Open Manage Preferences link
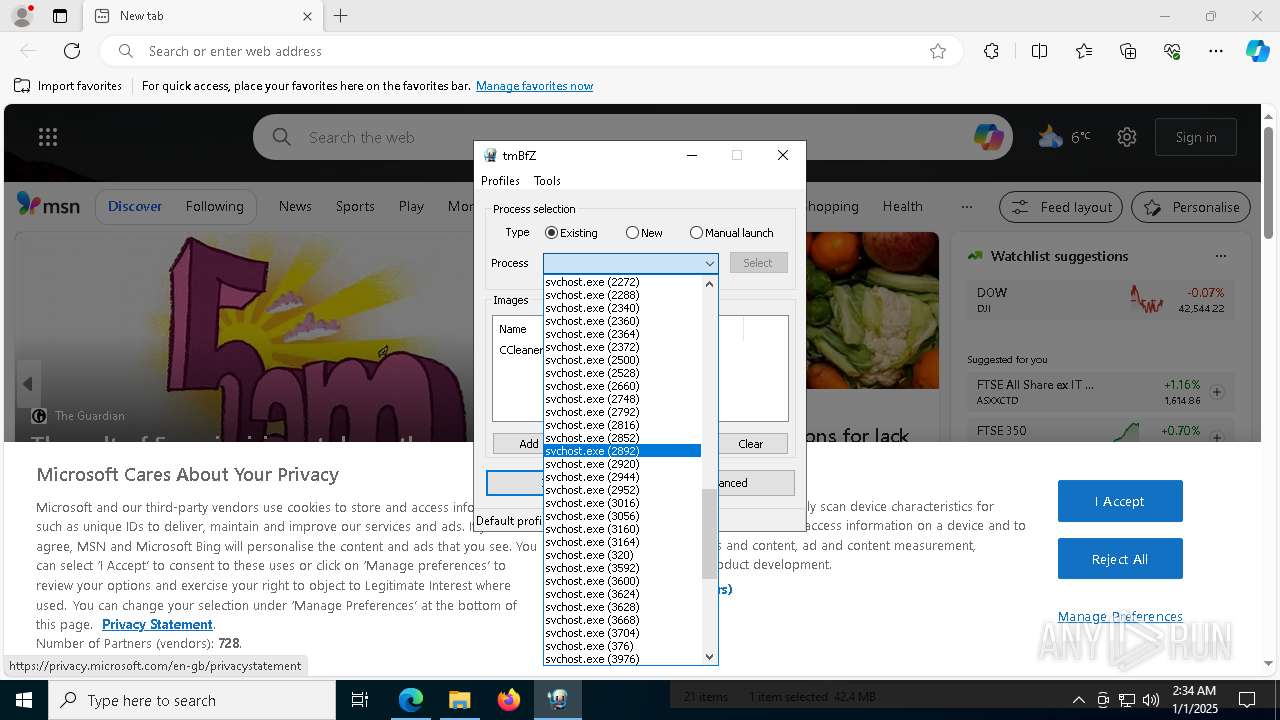1280x720 pixels. coord(1120,616)
